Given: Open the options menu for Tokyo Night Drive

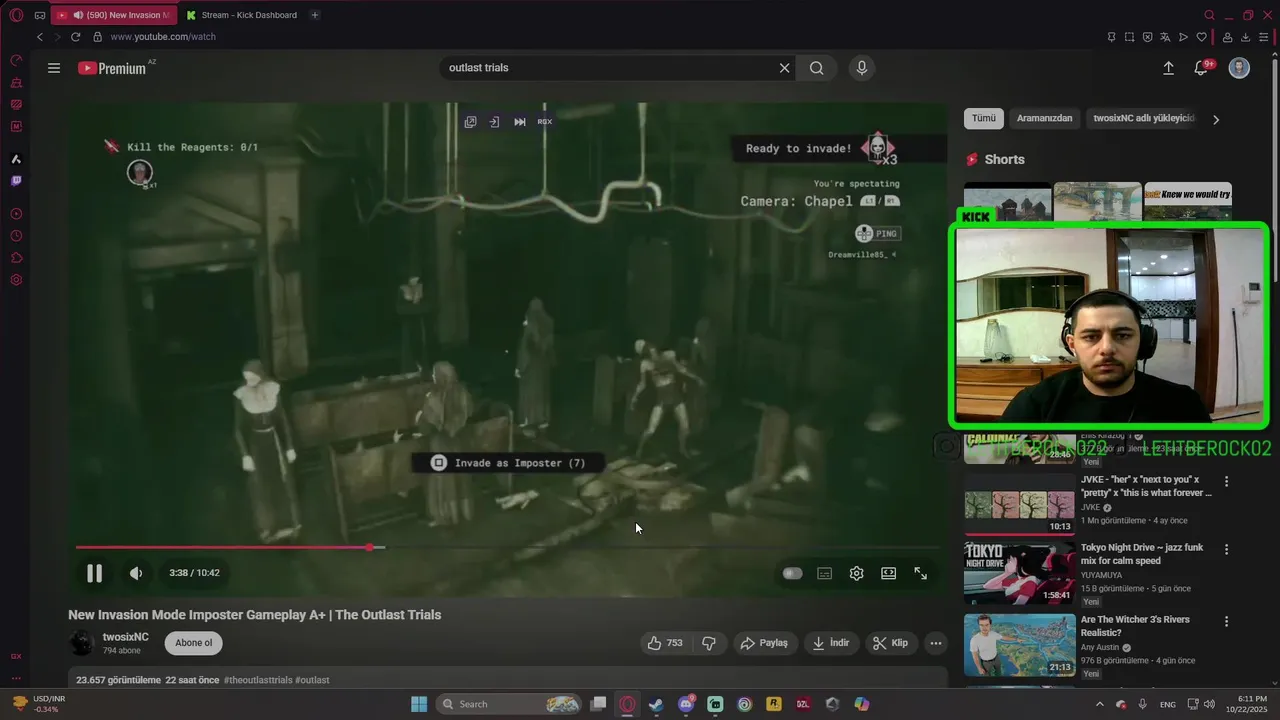Looking at the screenshot, I should coord(1227,549).
